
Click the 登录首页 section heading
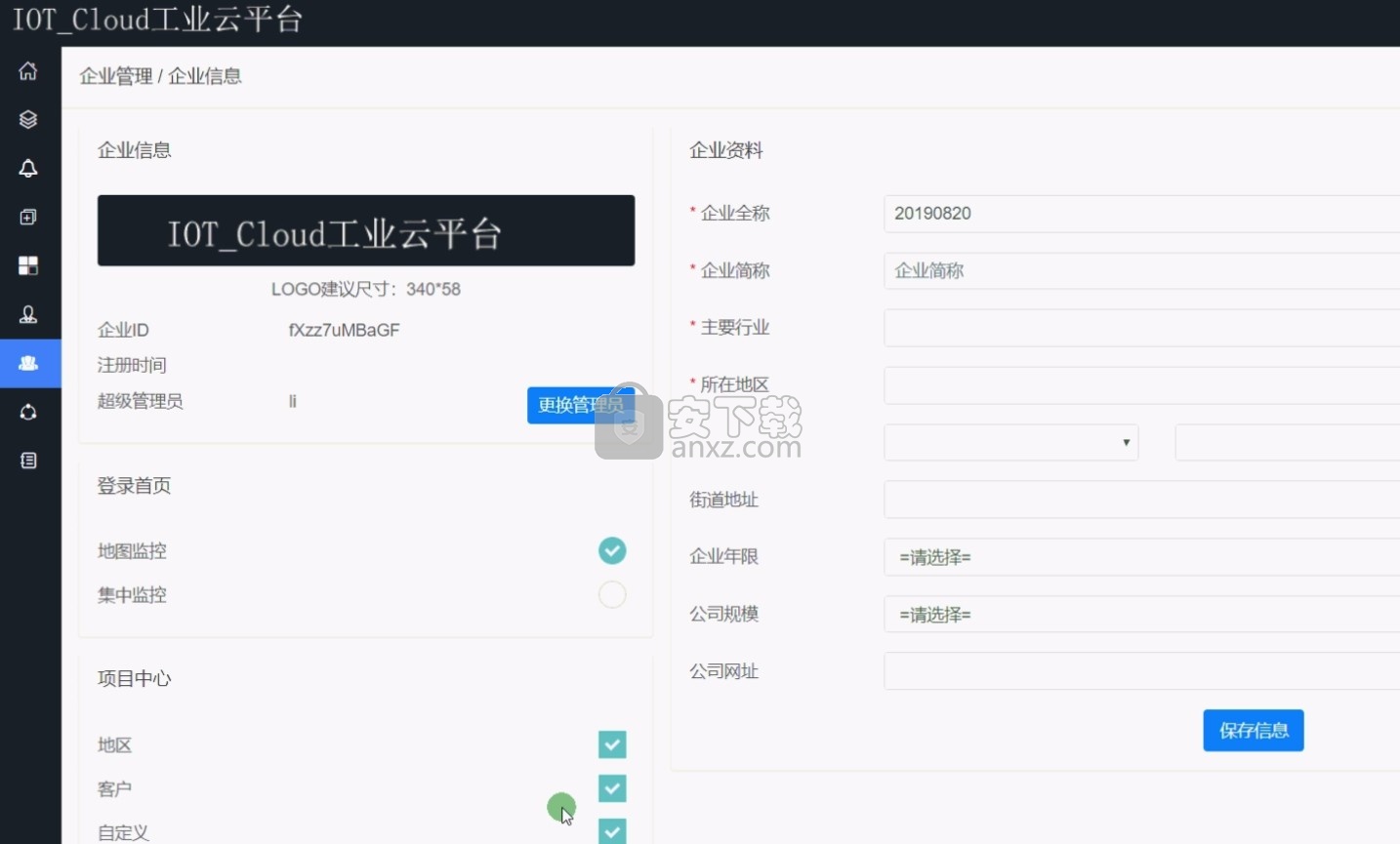click(x=135, y=486)
